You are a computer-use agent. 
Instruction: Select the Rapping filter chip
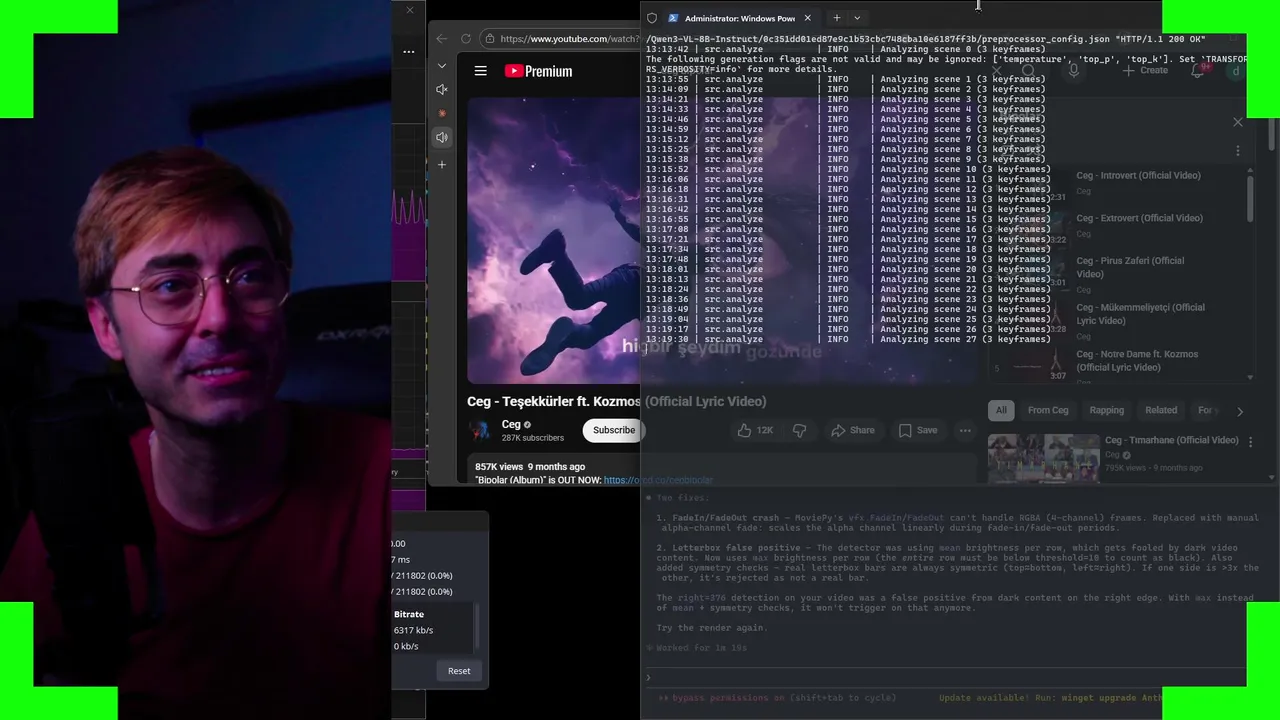1107,410
